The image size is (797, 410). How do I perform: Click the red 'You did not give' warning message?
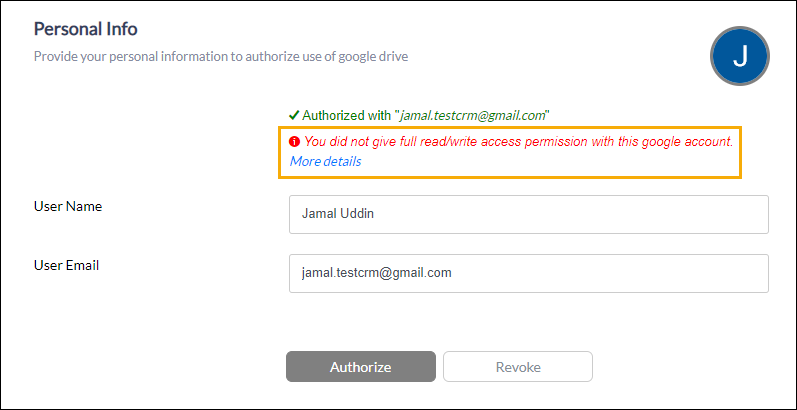click(x=518, y=142)
